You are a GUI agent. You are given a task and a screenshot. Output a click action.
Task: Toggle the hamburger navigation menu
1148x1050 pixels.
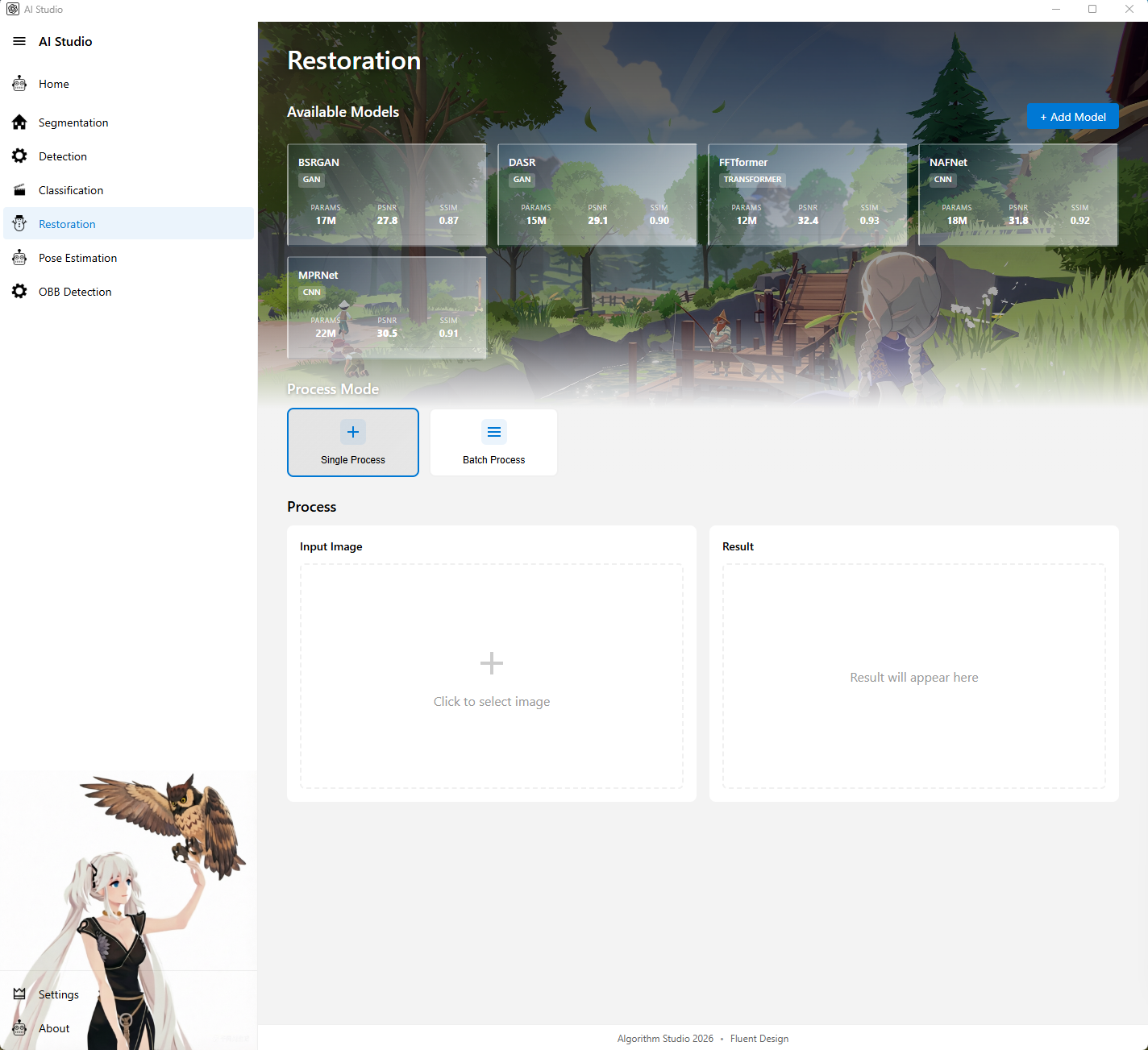(x=19, y=41)
